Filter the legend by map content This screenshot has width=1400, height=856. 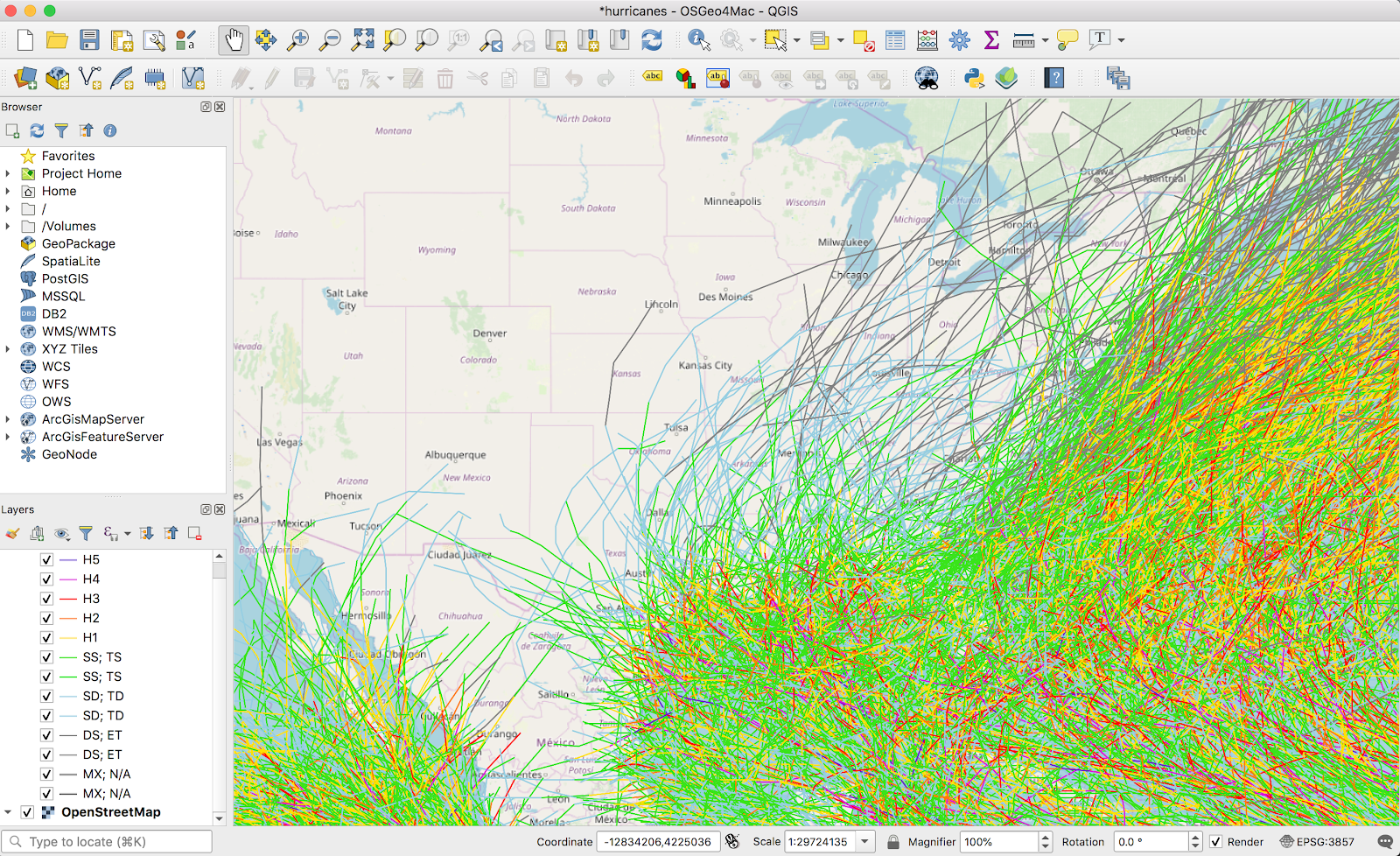(86, 533)
